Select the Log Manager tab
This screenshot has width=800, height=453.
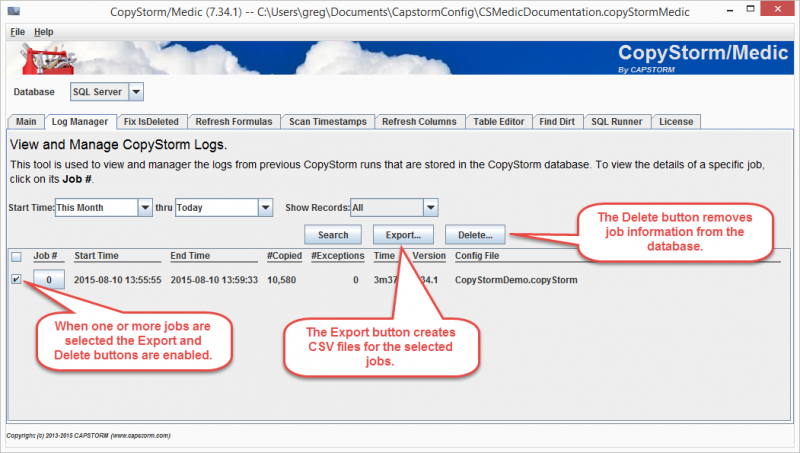click(x=80, y=121)
